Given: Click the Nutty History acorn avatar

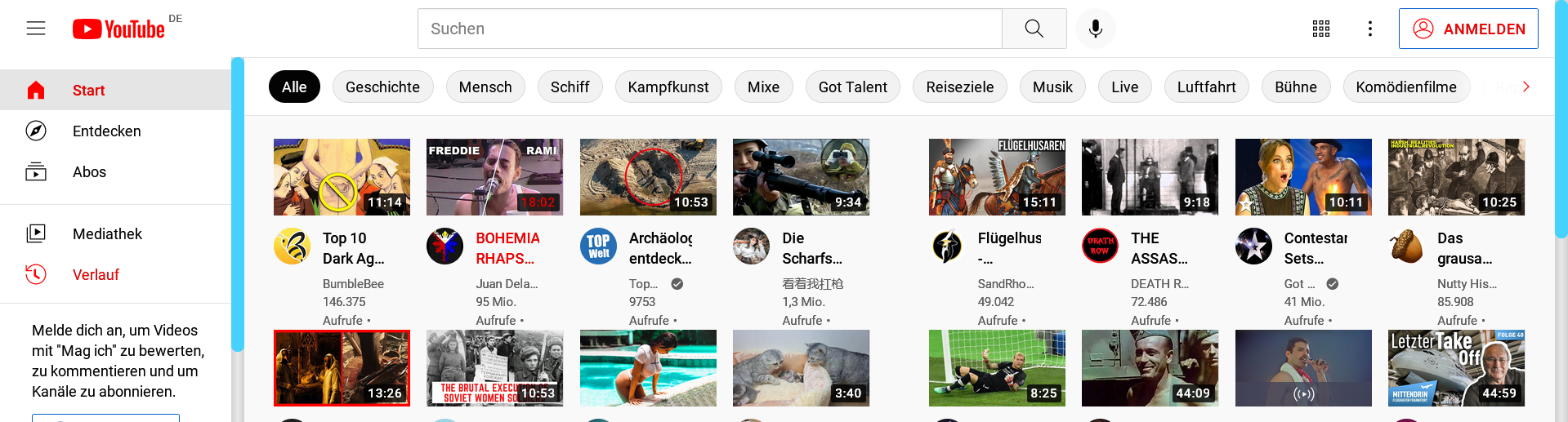Looking at the screenshot, I should point(1407,247).
